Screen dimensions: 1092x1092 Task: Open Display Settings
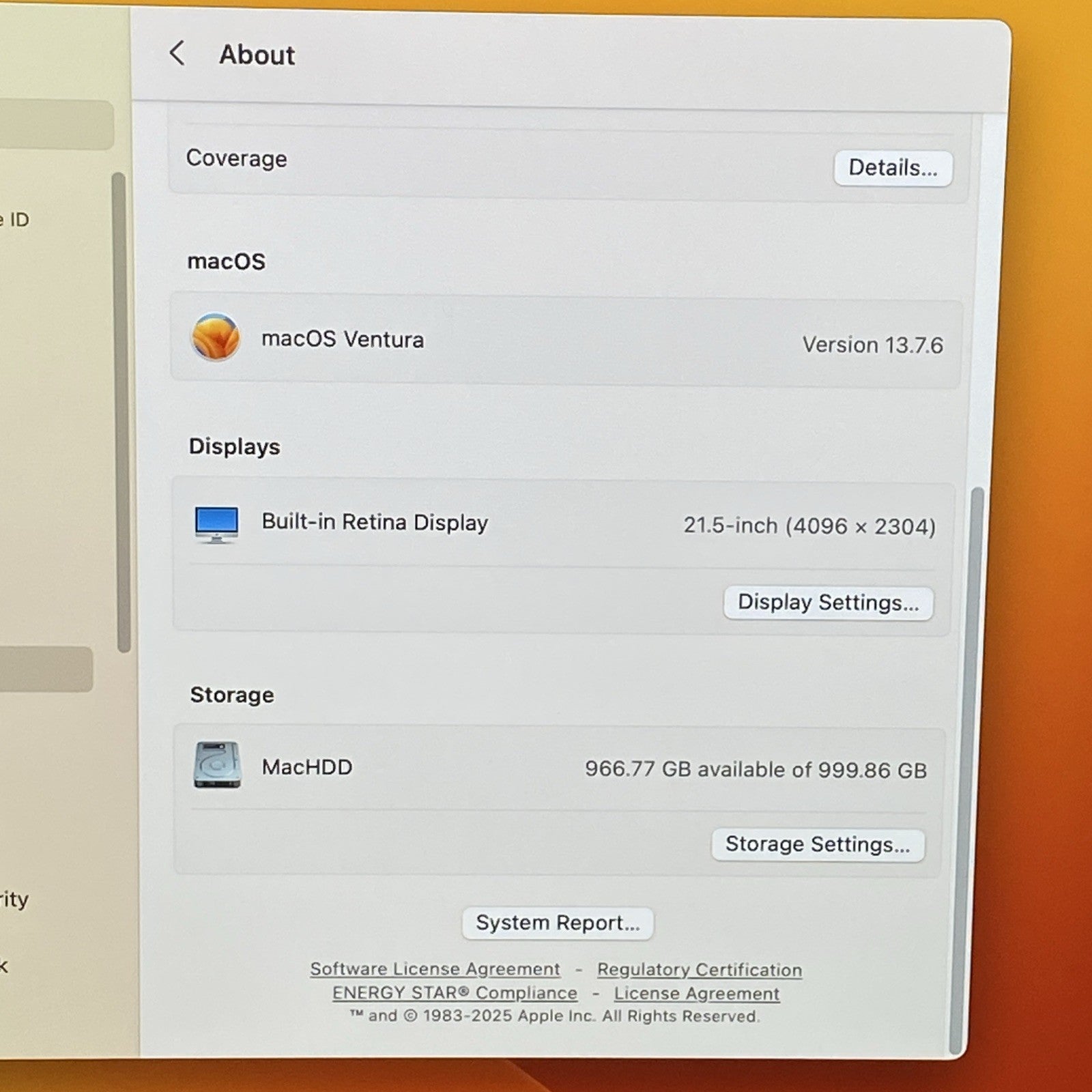tap(828, 603)
